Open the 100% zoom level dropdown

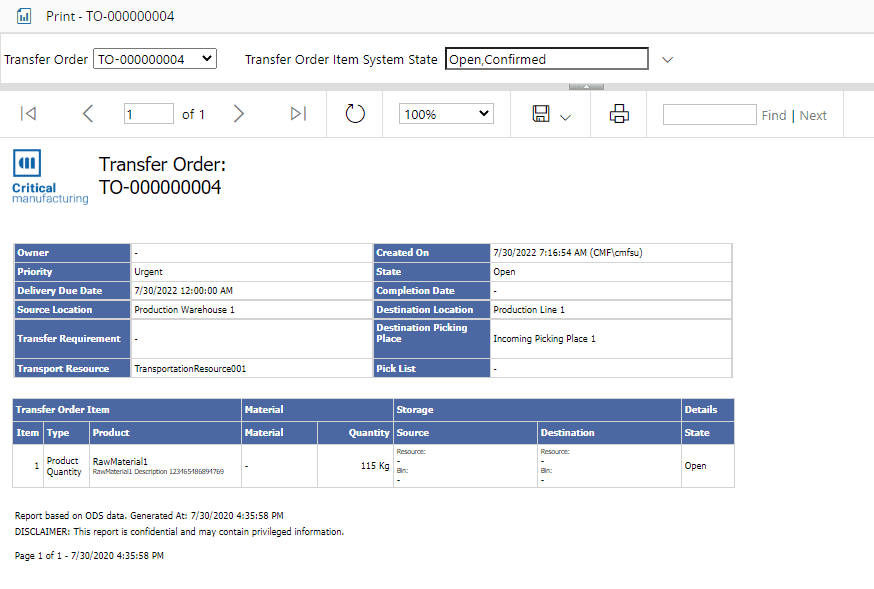[x=446, y=114]
